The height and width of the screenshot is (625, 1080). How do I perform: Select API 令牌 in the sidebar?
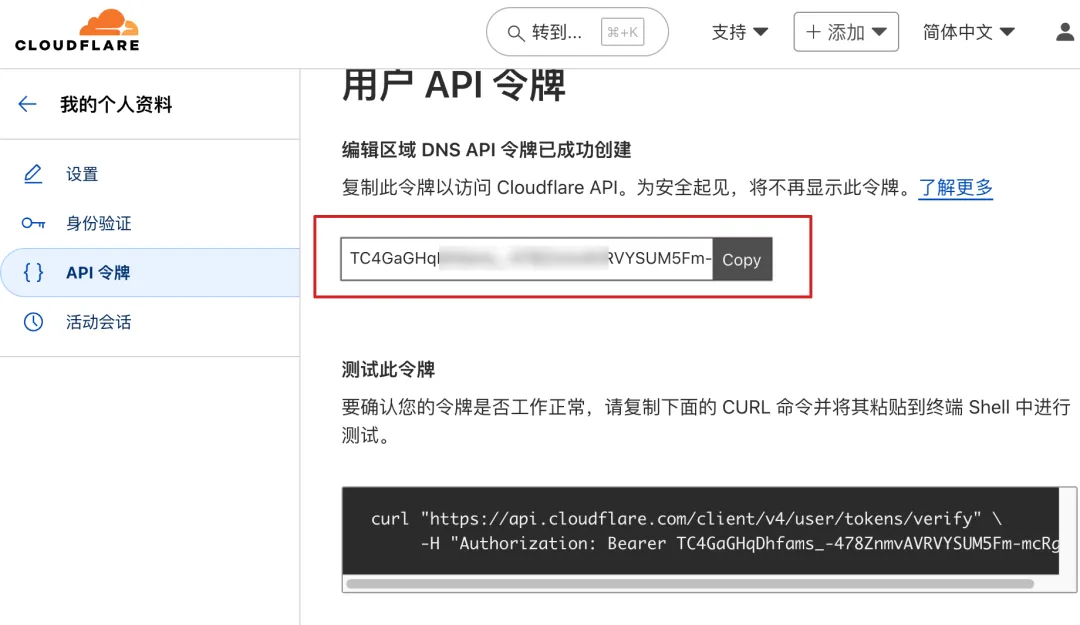point(150,272)
